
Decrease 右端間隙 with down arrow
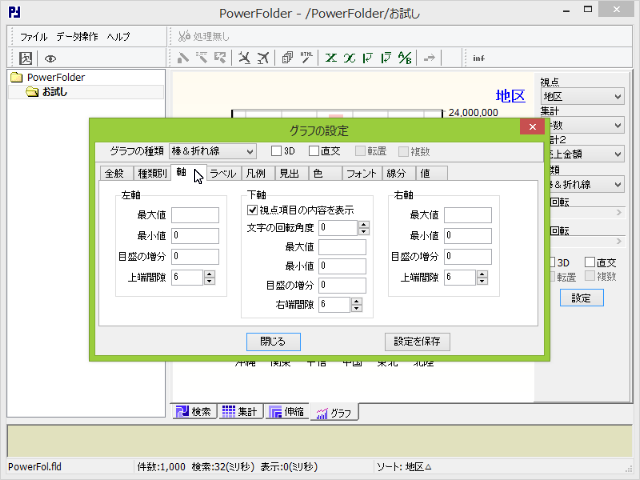pos(356,308)
